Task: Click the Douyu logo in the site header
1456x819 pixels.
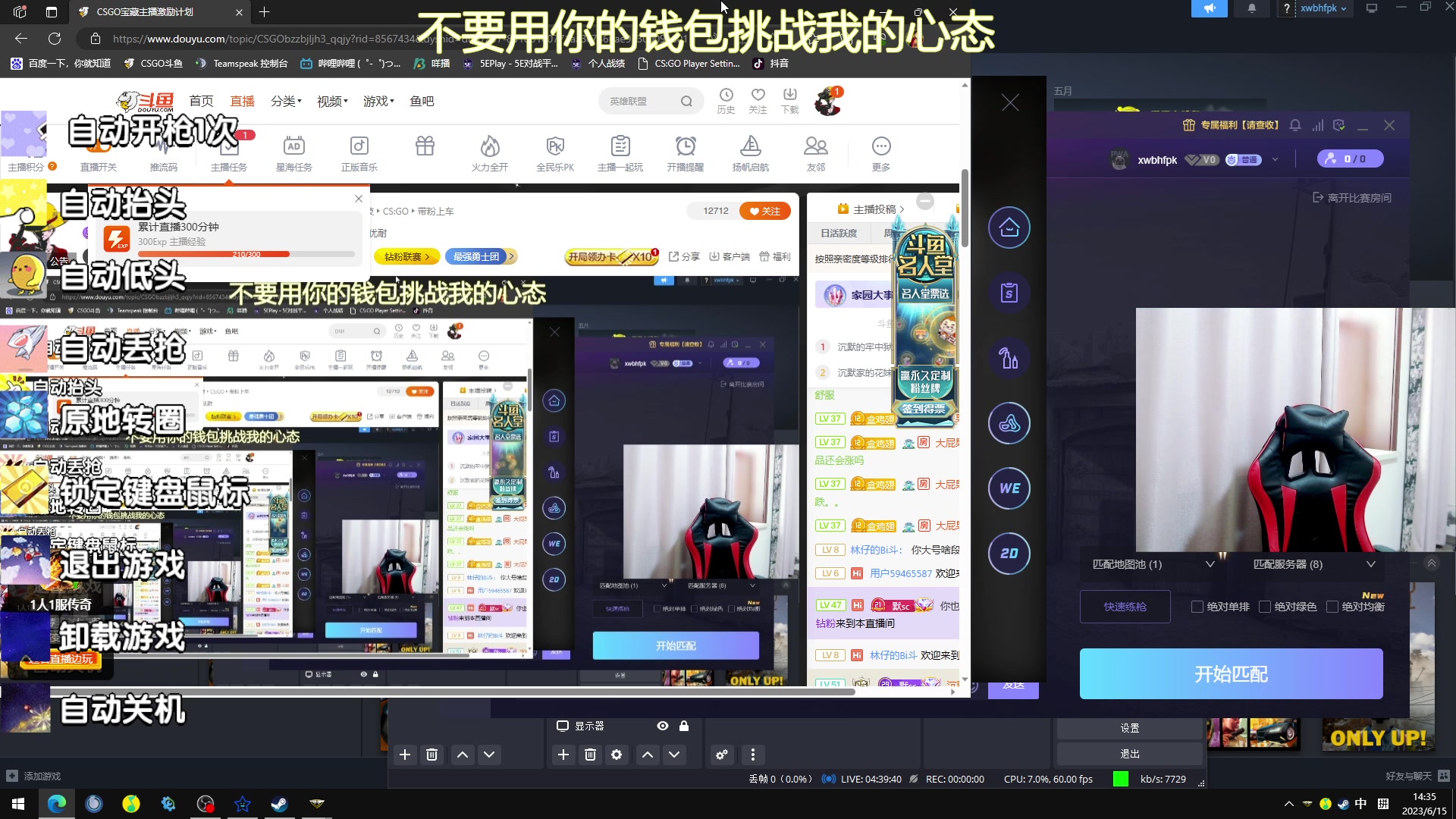Action: 145,101
